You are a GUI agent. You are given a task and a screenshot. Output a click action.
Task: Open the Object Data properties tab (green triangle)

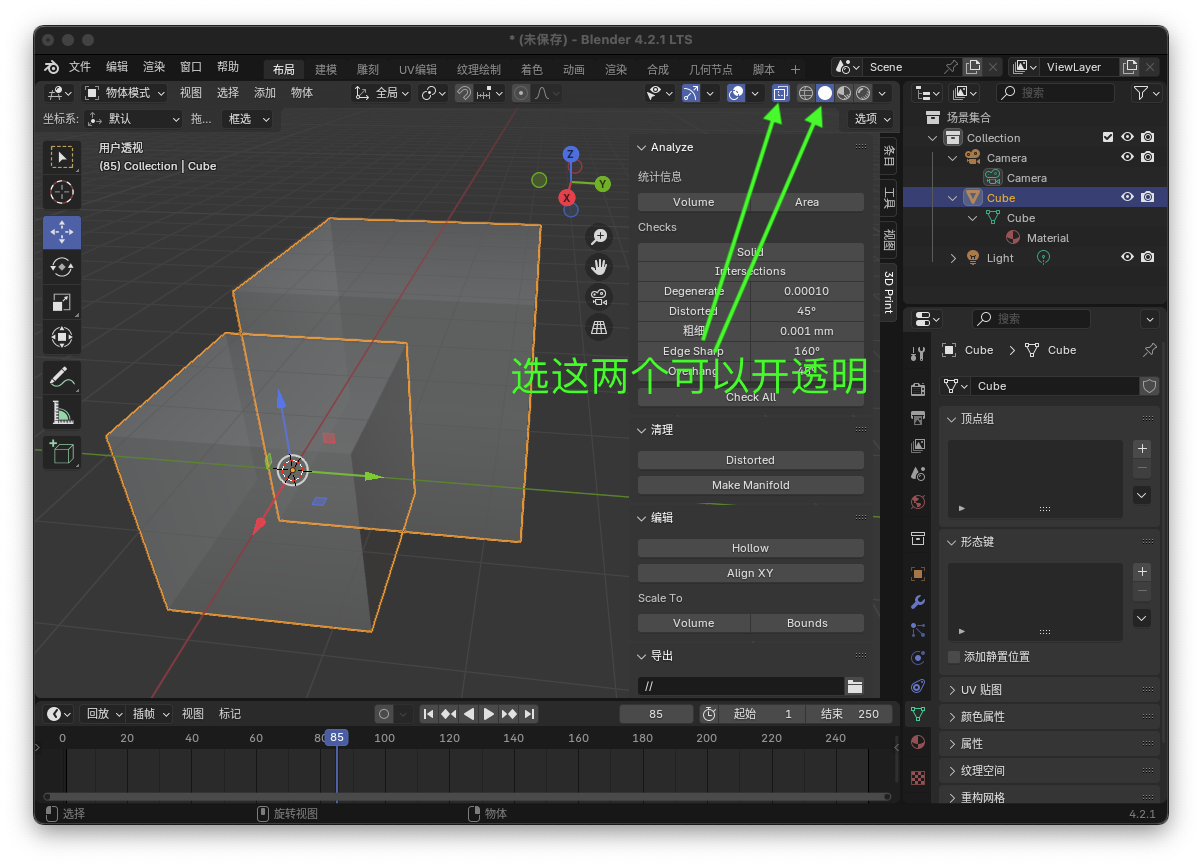pos(918,714)
